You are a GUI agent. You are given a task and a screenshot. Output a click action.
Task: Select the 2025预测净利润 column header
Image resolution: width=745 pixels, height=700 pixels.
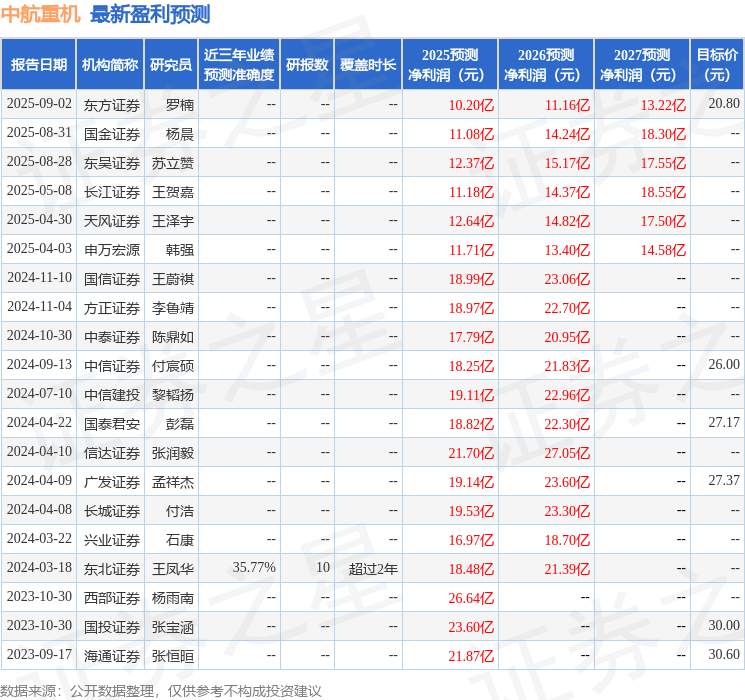click(x=450, y=65)
